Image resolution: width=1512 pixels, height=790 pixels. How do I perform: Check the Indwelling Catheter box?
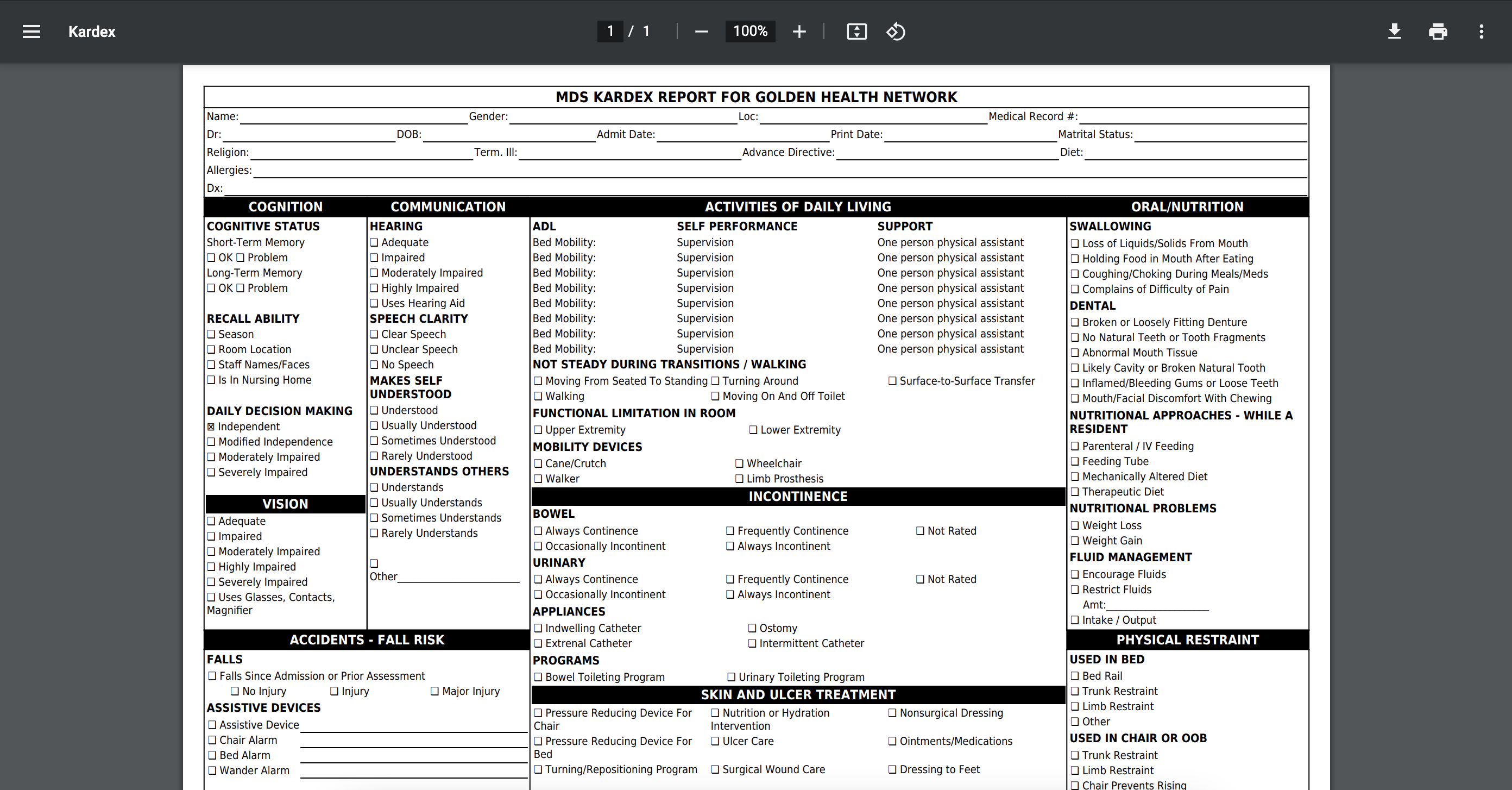pyautogui.click(x=538, y=629)
